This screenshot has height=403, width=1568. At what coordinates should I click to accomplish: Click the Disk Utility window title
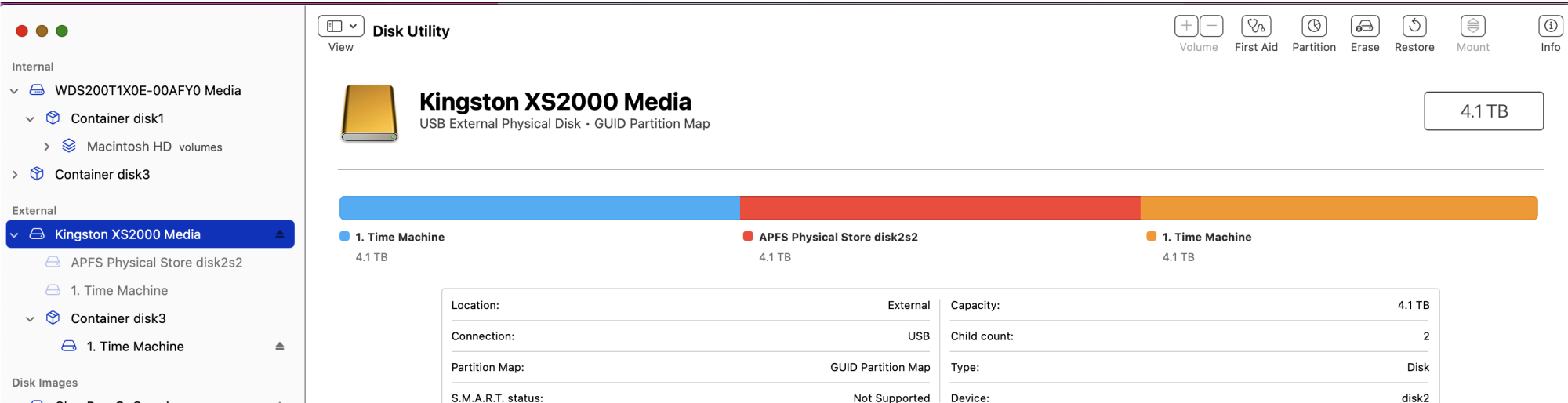coord(411,31)
